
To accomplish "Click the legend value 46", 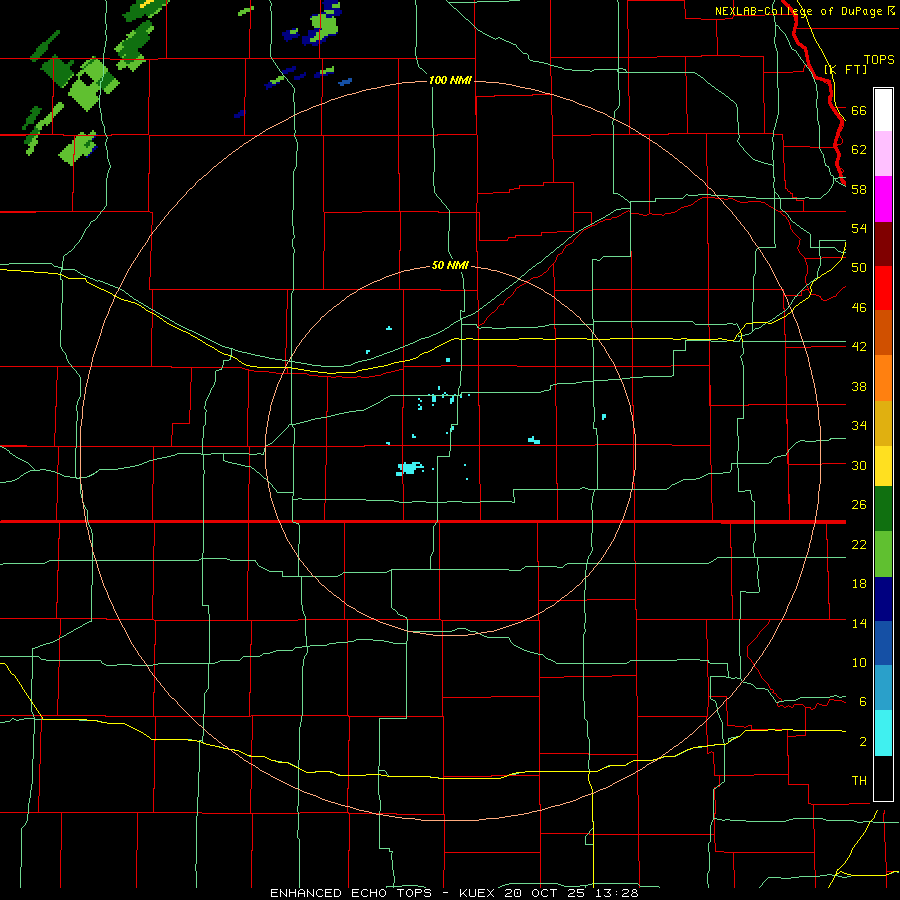I will (x=859, y=307).
